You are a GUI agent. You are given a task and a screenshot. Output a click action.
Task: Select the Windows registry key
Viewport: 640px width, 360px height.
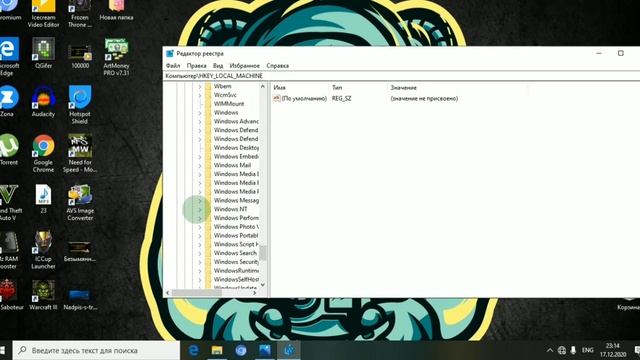click(x=226, y=113)
